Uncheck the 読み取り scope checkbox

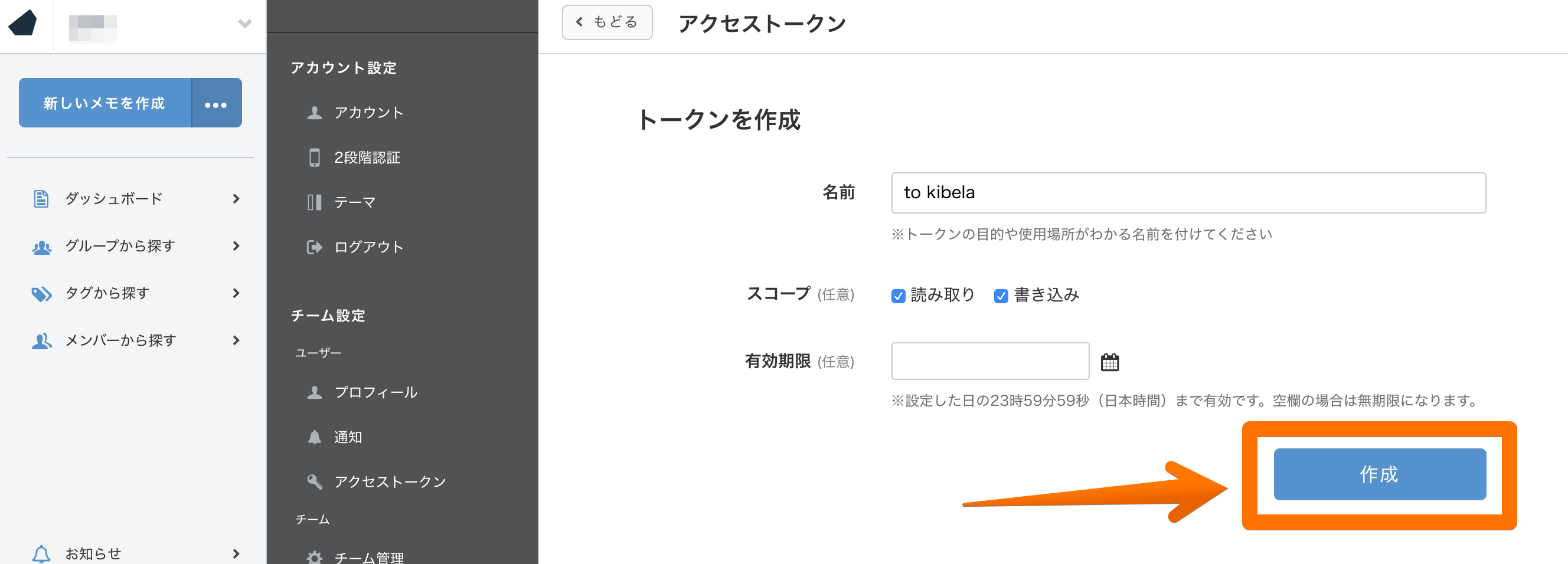tap(898, 296)
